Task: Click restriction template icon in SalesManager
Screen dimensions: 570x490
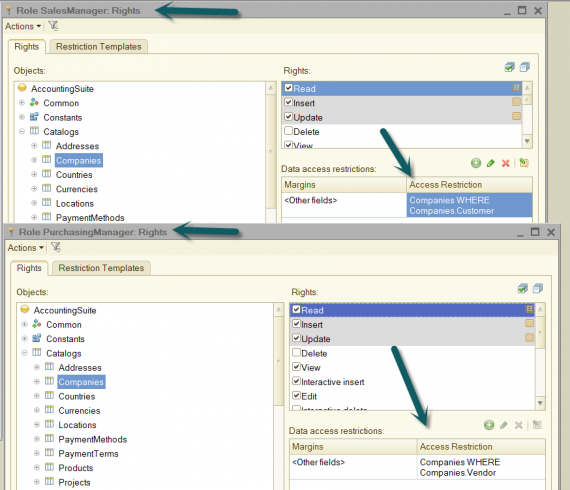Action: point(524,163)
